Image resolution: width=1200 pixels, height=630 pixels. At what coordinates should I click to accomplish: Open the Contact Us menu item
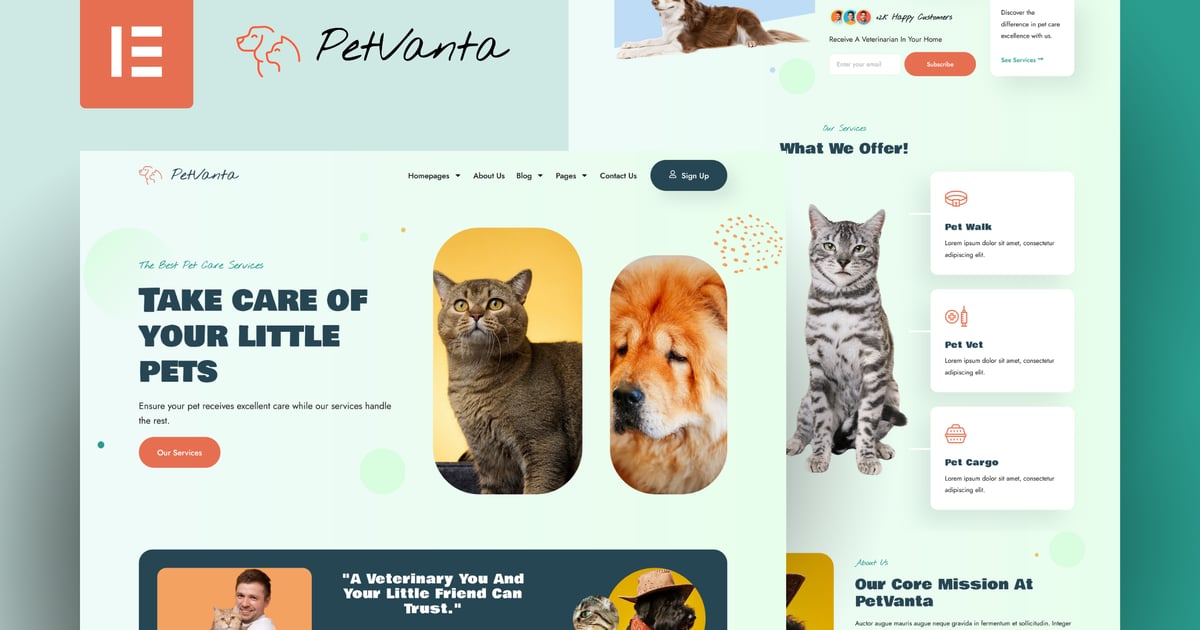pyautogui.click(x=618, y=176)
